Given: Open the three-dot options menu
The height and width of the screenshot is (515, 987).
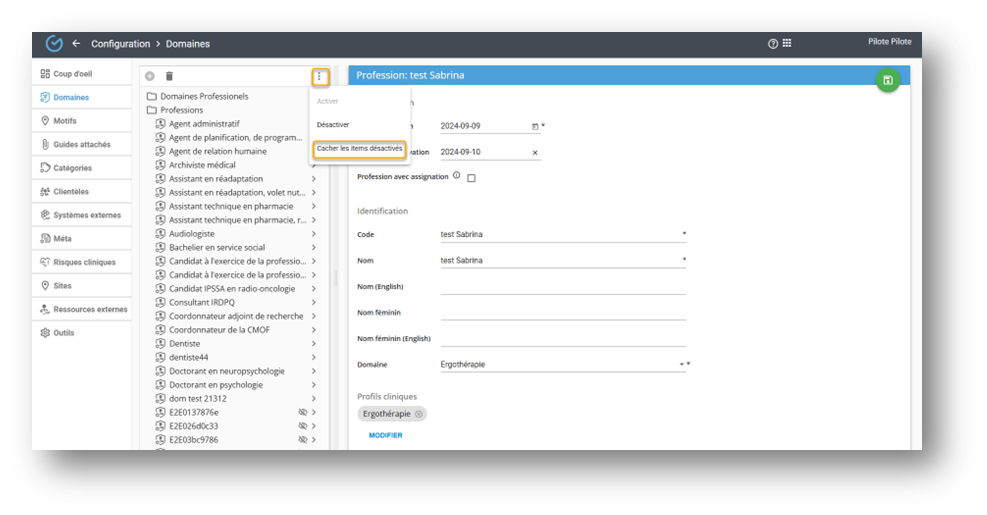Looking at the screenshot, I should [x=319, y=76].
